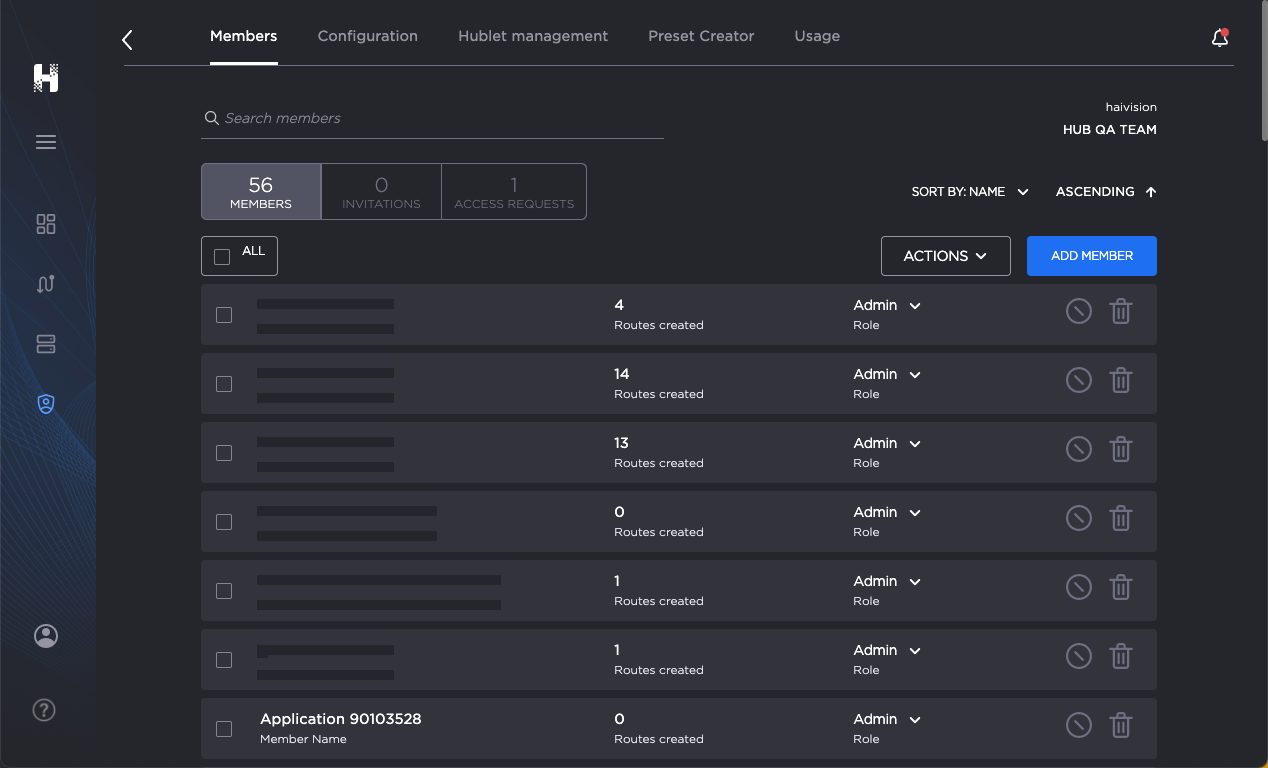Open the SORT BY: NAME dropdown
The width and height of the screenshot is (1268, 768).
[968, 191]
